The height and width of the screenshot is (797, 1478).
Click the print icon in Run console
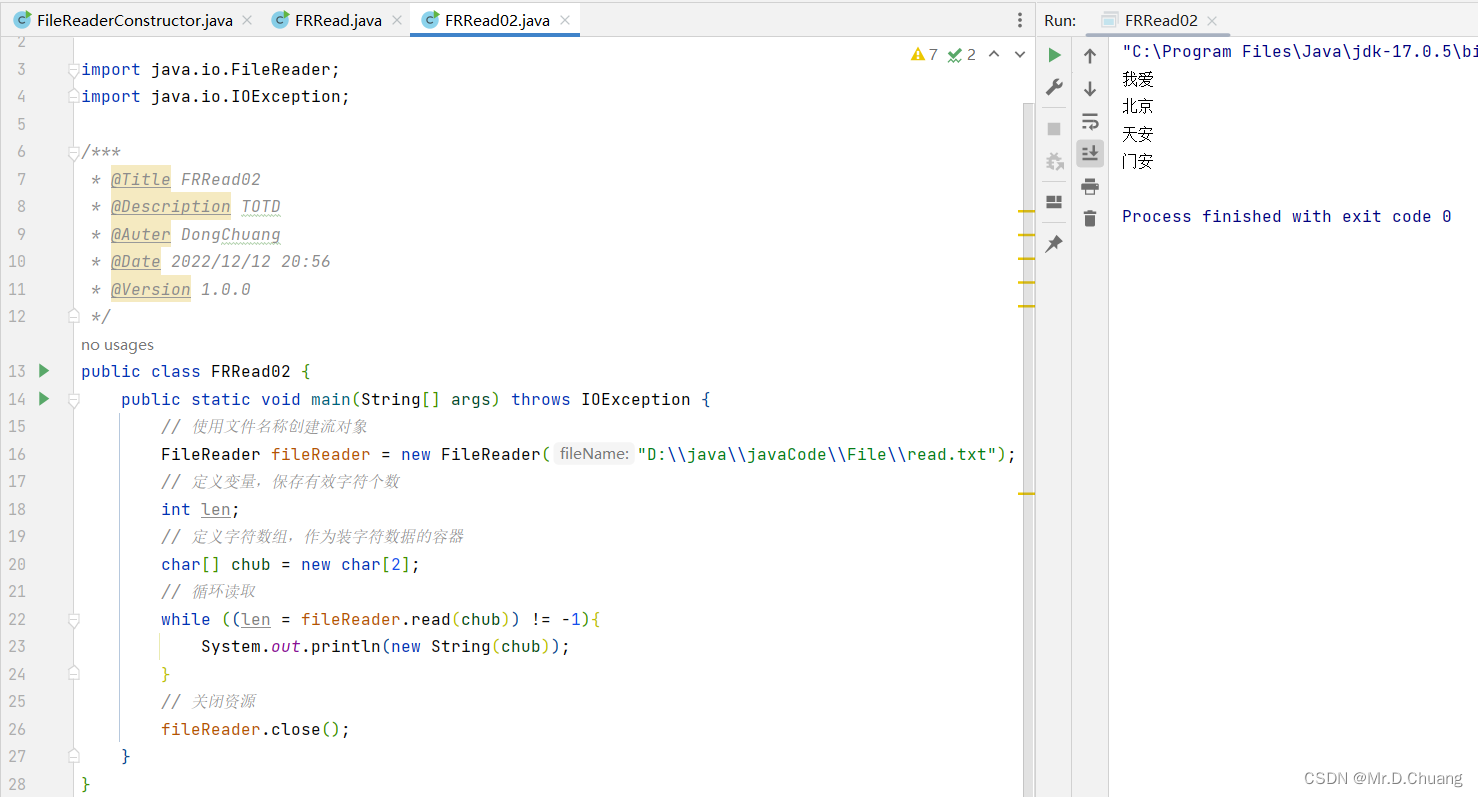pyautogui.click(x=1090, y=186)
